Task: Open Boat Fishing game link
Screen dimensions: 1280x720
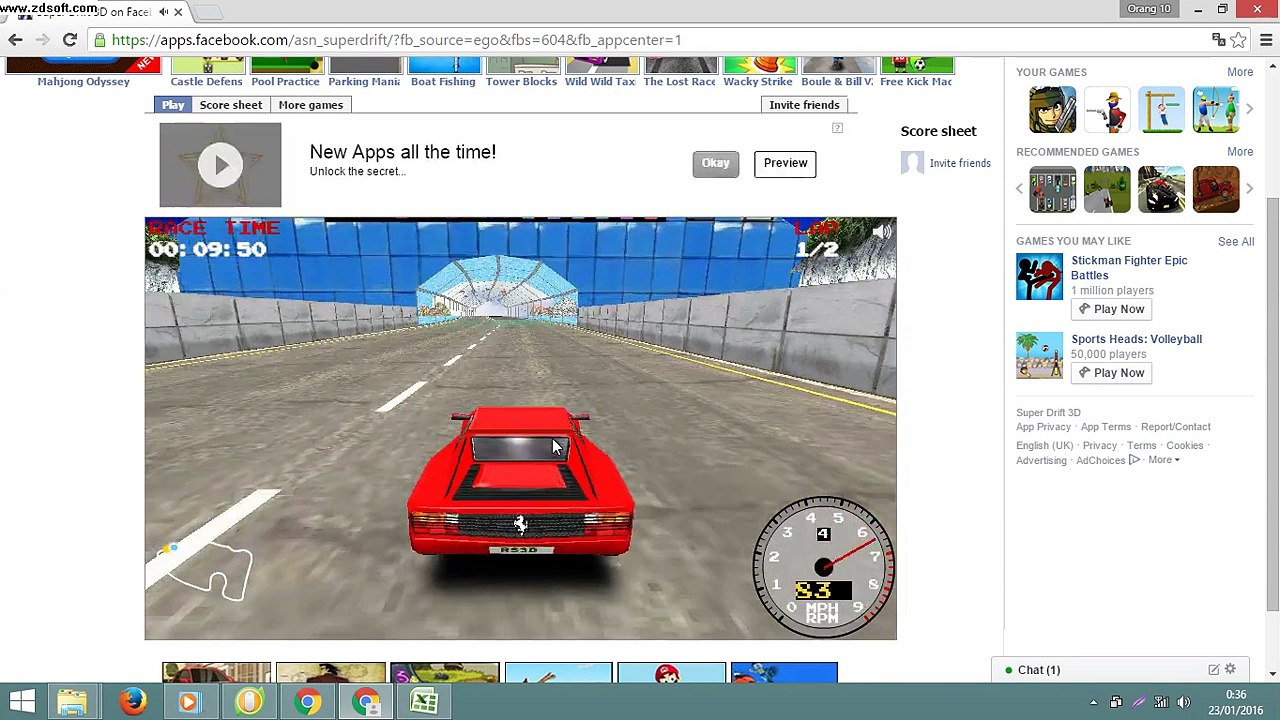Action: 443,82
